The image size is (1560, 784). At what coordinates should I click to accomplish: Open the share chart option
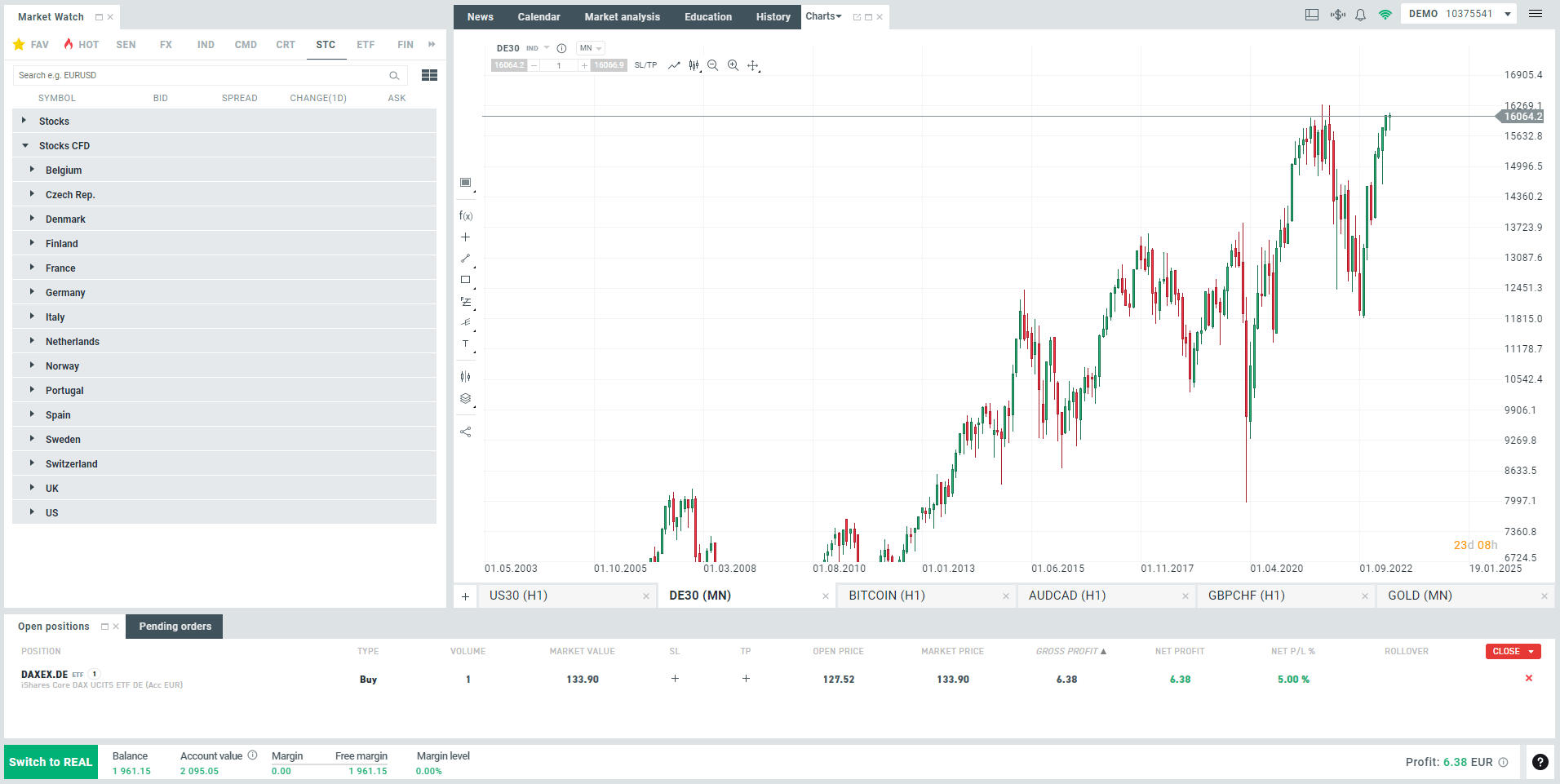pos(466,431)
